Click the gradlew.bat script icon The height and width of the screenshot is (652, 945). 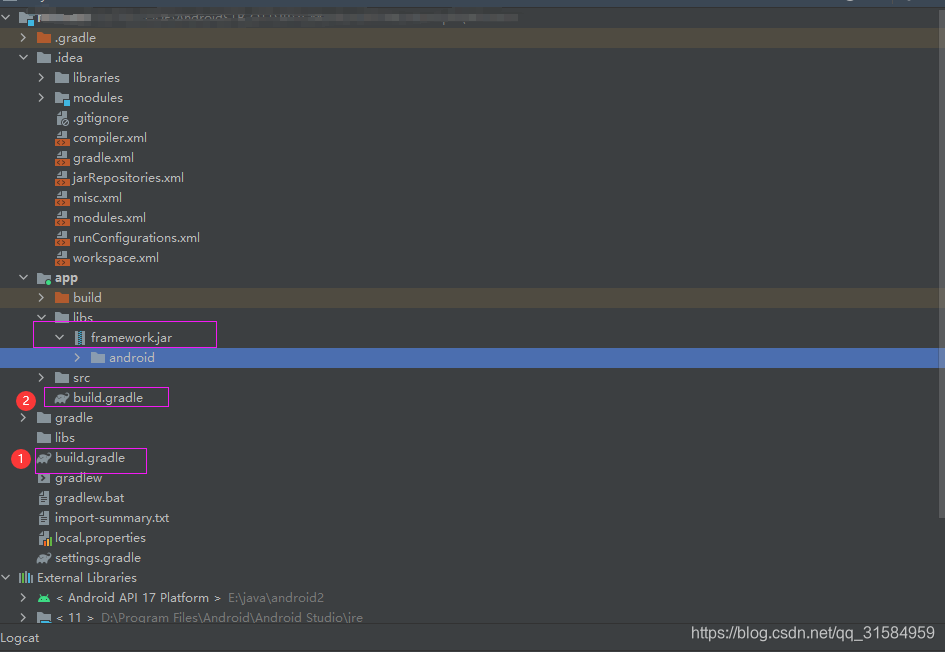pos(44,497)
